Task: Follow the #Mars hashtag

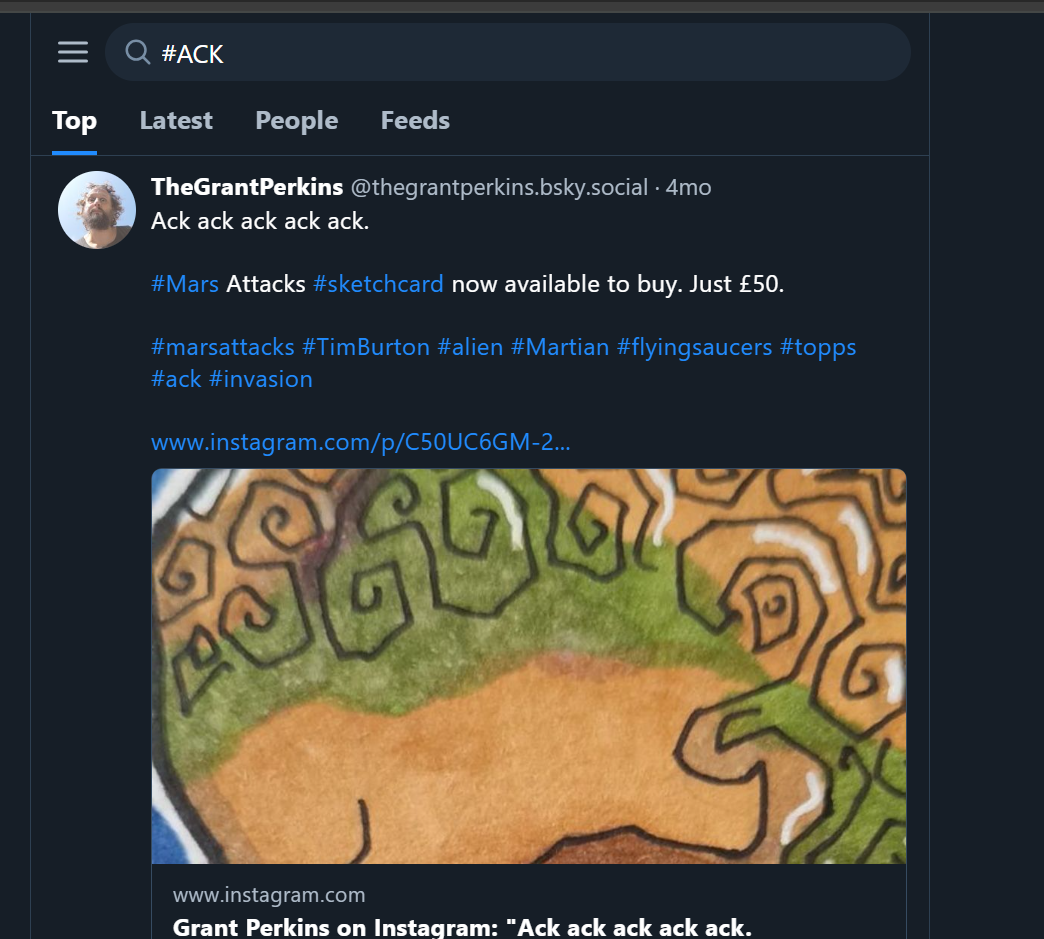Action: click(x=185, y=284)
